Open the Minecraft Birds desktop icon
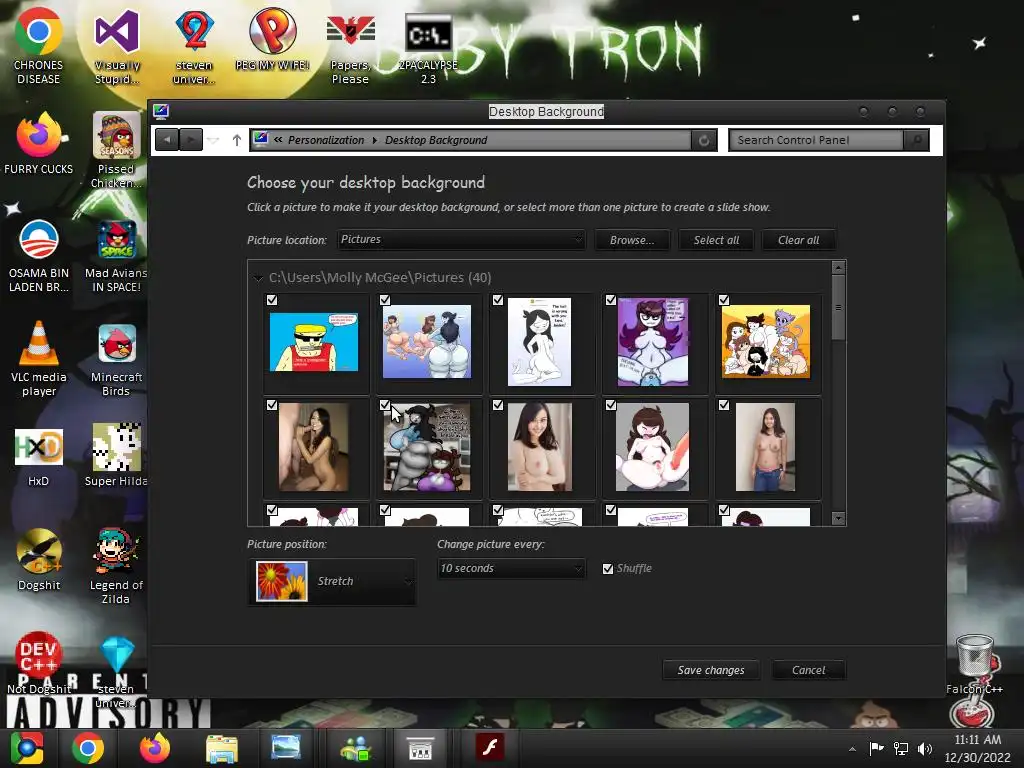Image resolution: width=1024 pixels, height=768 pixels. coord(116,358)
